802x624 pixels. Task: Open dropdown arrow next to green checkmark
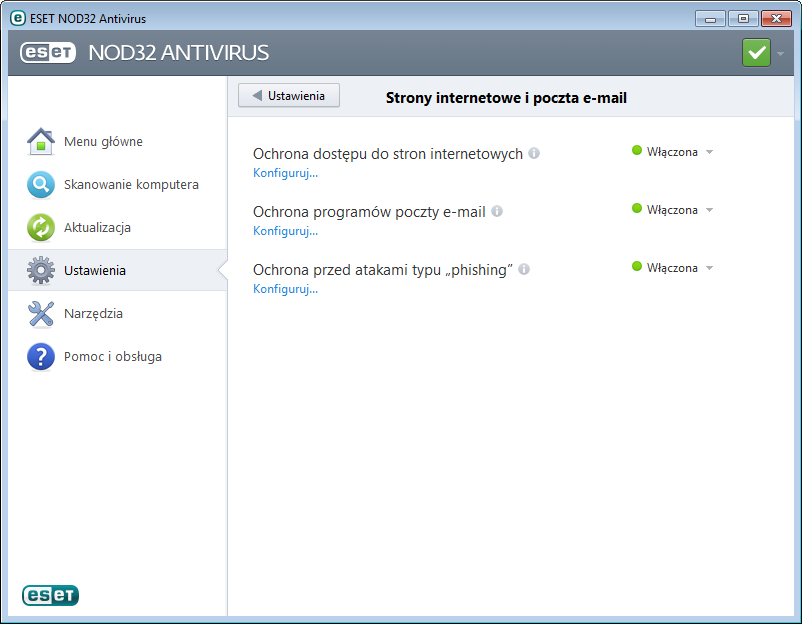781,54
